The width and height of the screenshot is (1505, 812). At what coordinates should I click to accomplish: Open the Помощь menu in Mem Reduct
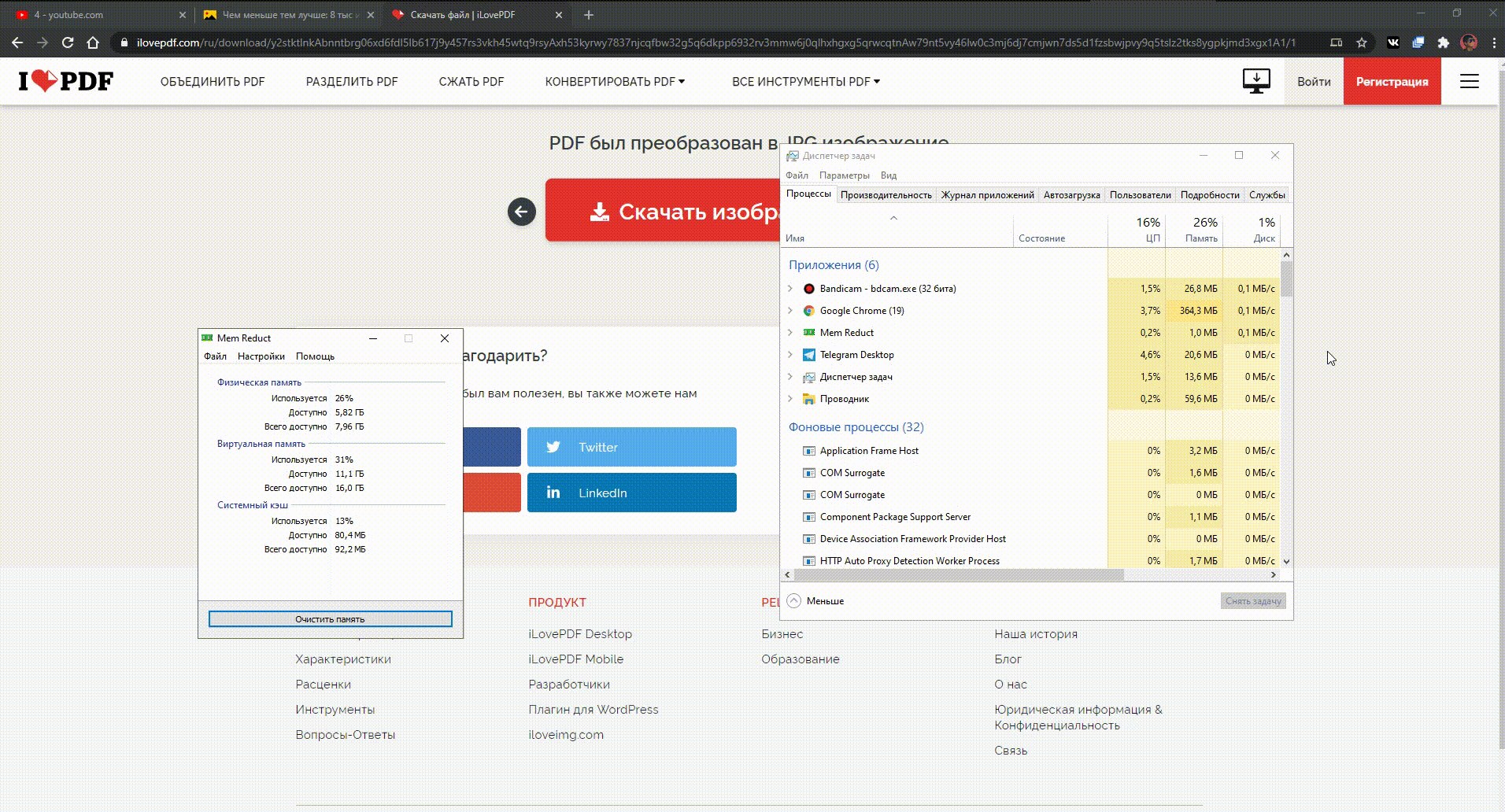[x=315, y=356]
